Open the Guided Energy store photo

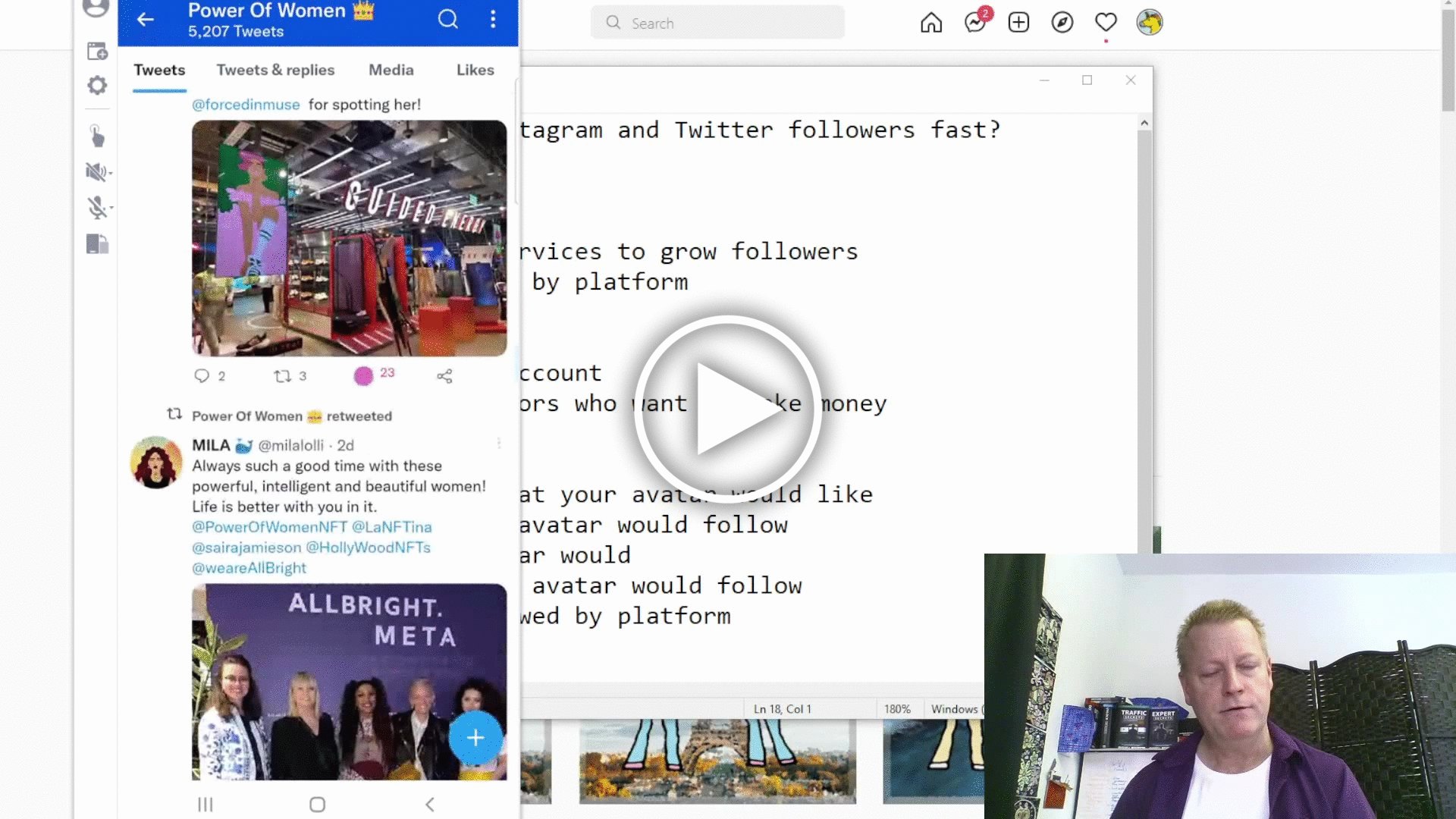(x=349, y=238)
